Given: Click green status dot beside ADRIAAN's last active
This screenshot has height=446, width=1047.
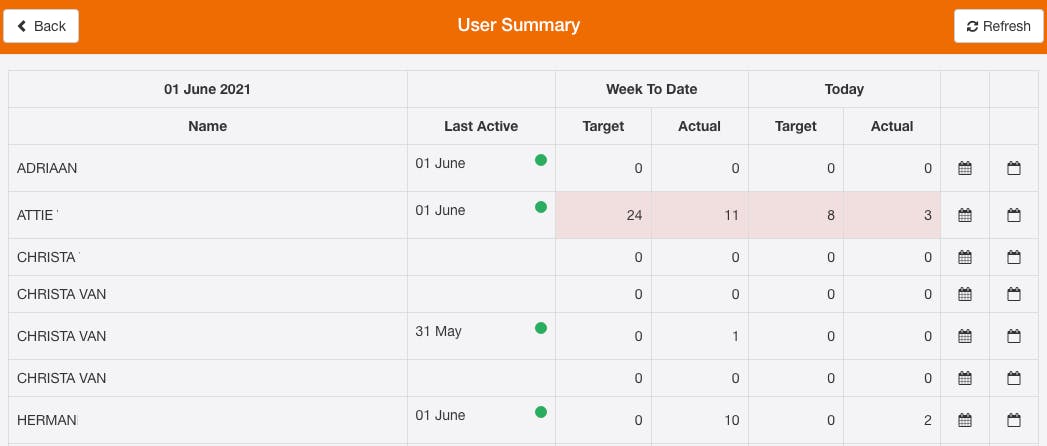Looking at the screenshot, I should click(541, 160).
